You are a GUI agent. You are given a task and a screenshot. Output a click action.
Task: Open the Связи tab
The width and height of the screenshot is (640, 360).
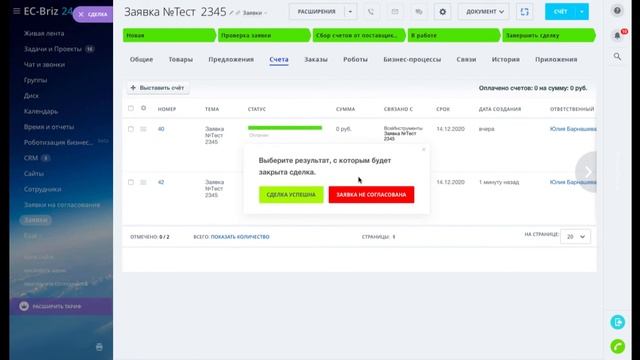466,60
